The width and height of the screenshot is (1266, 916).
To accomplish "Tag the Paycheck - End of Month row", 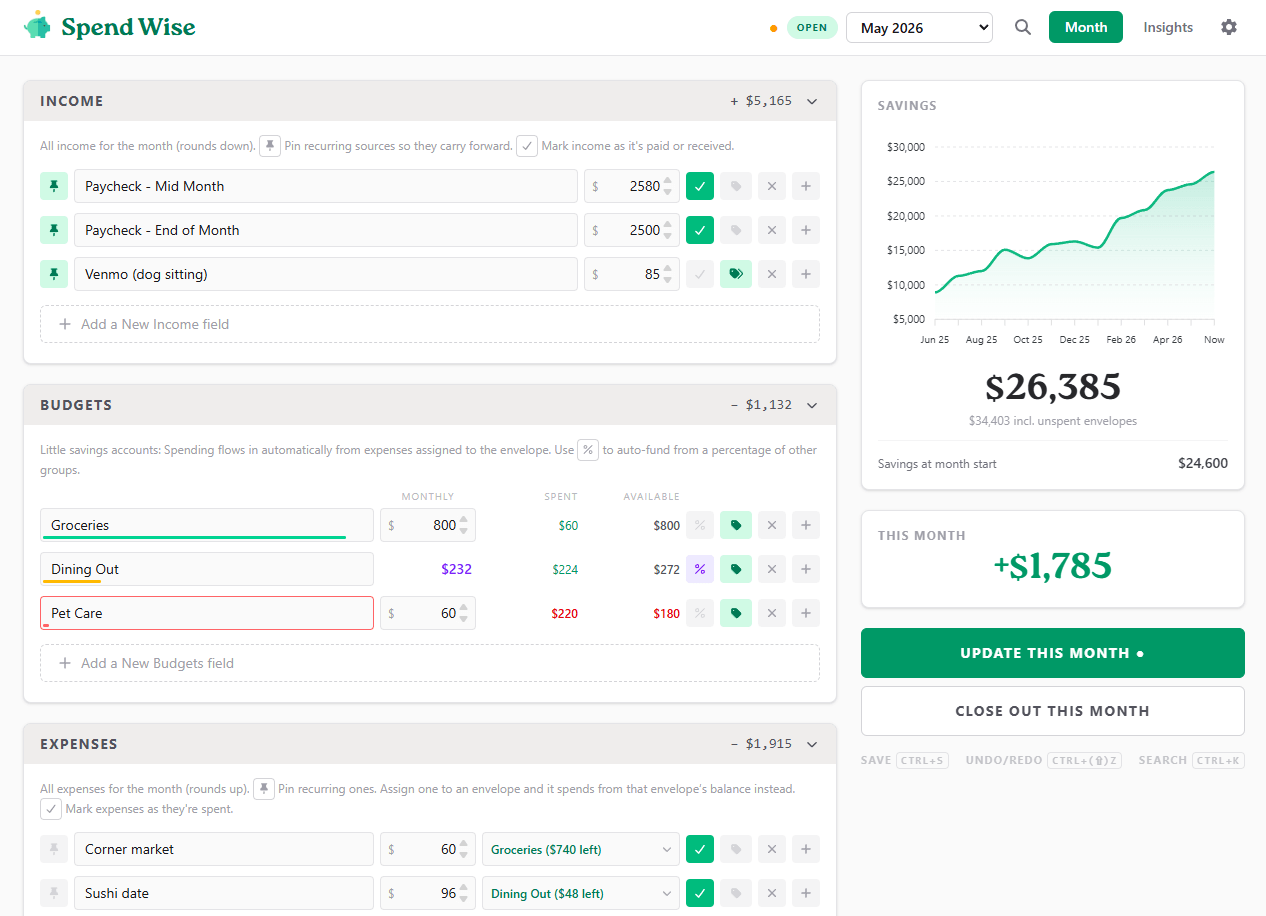I will (x=736, y=230).
